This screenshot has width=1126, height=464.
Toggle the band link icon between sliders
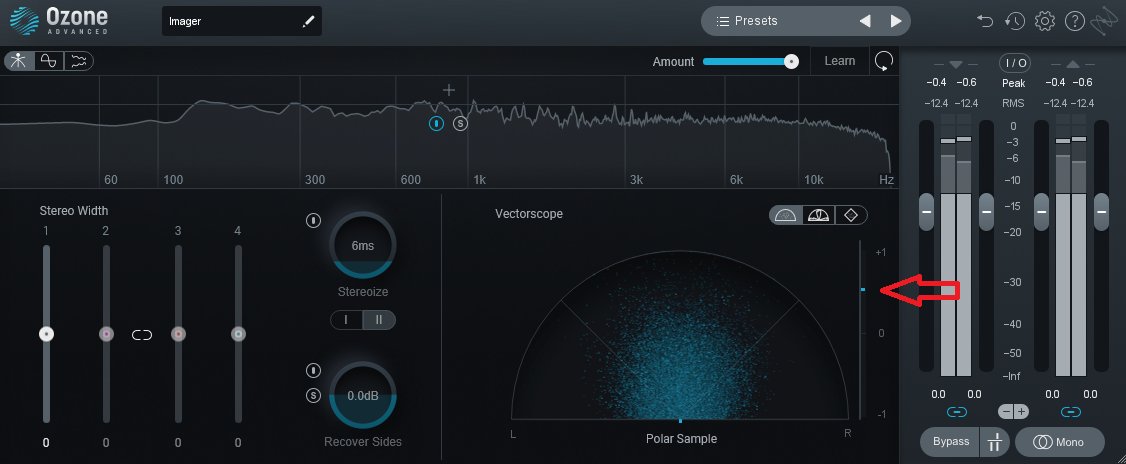(142, 335)
